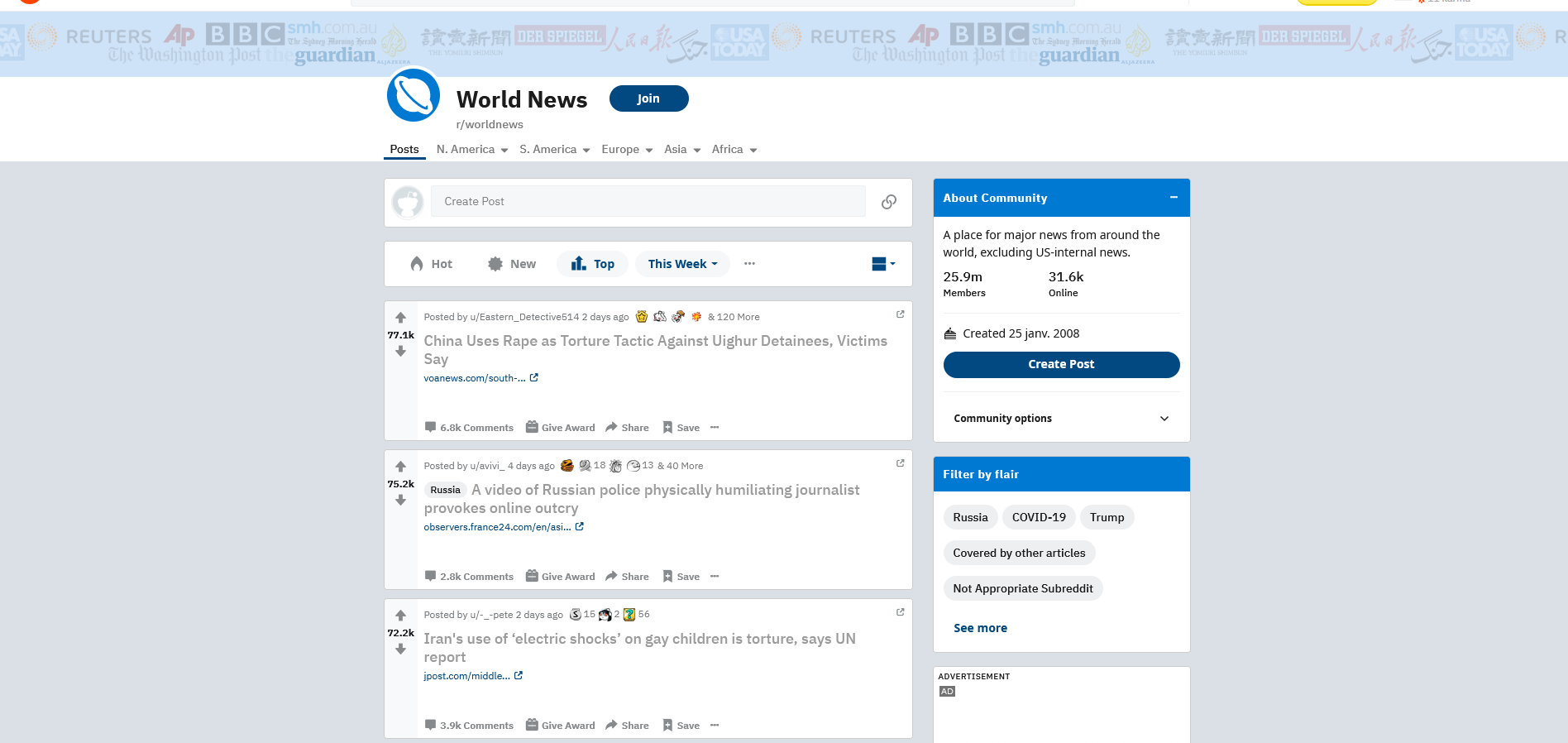
Task: Downvote the Russian police journalist post
Action: coord(400,501)
